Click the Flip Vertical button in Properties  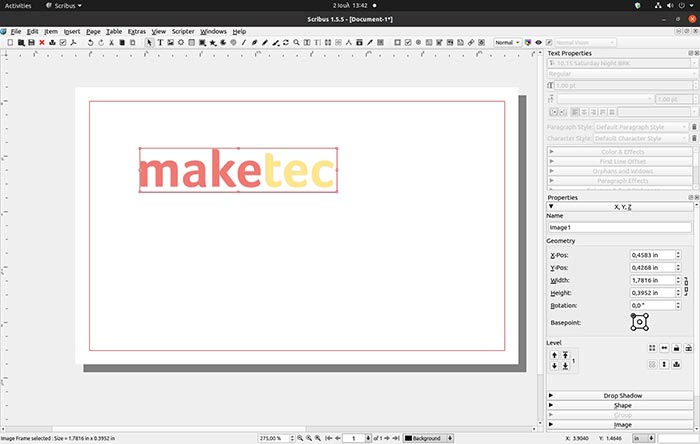(x=664, y=365)
